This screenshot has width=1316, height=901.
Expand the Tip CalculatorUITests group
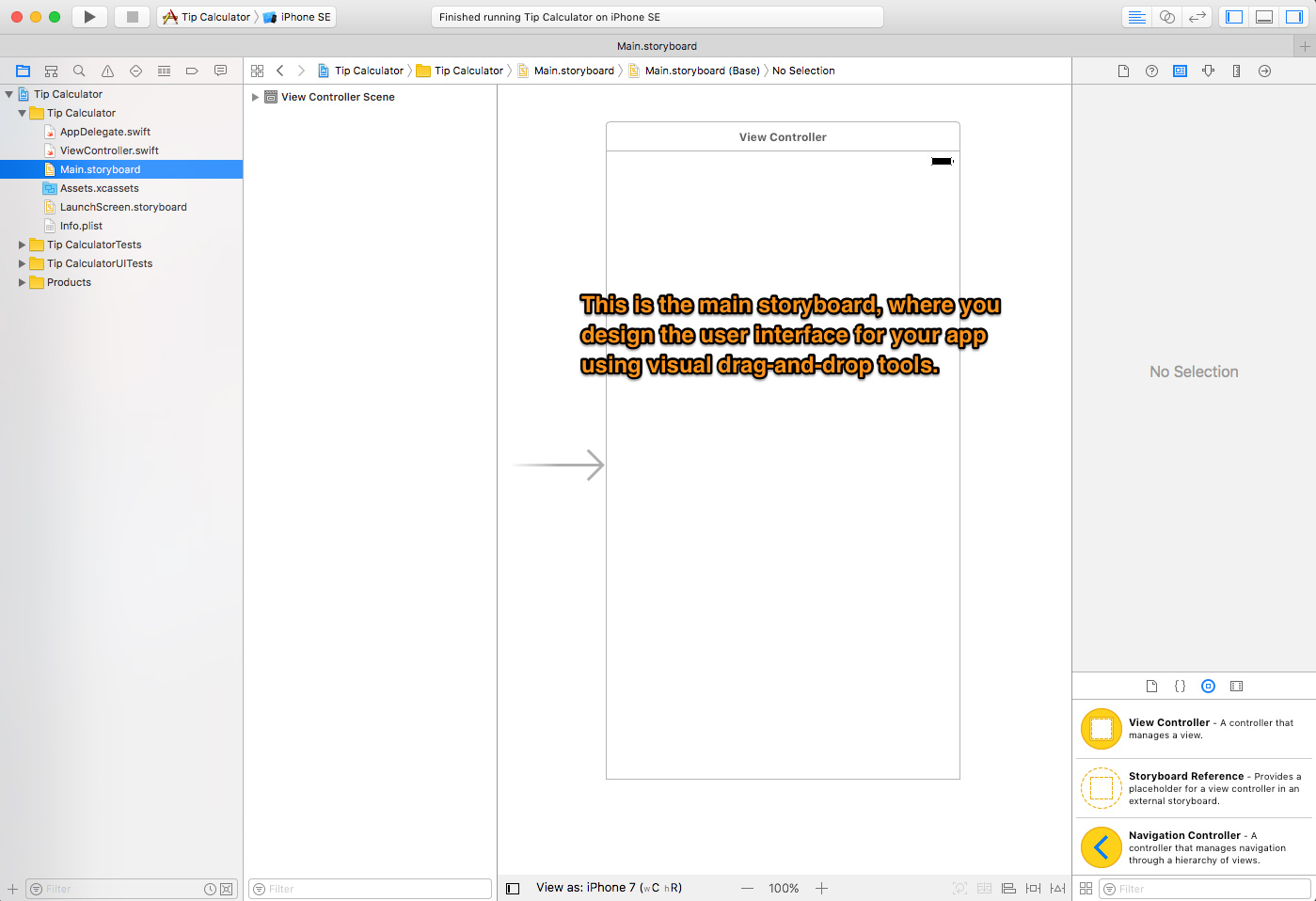click(x=22, y=263)
